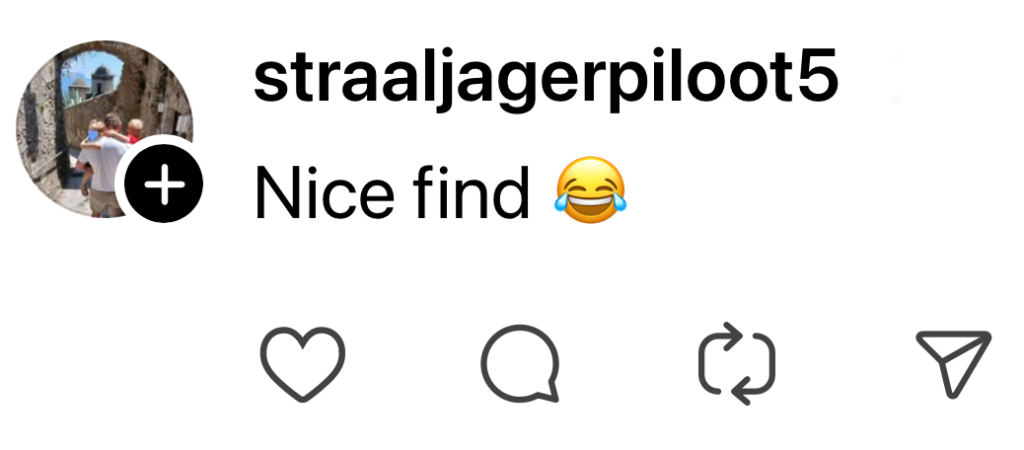Screen dimensions: 1024x450
Task: Select the "Nice find" post text
Action: pos(391,192)
